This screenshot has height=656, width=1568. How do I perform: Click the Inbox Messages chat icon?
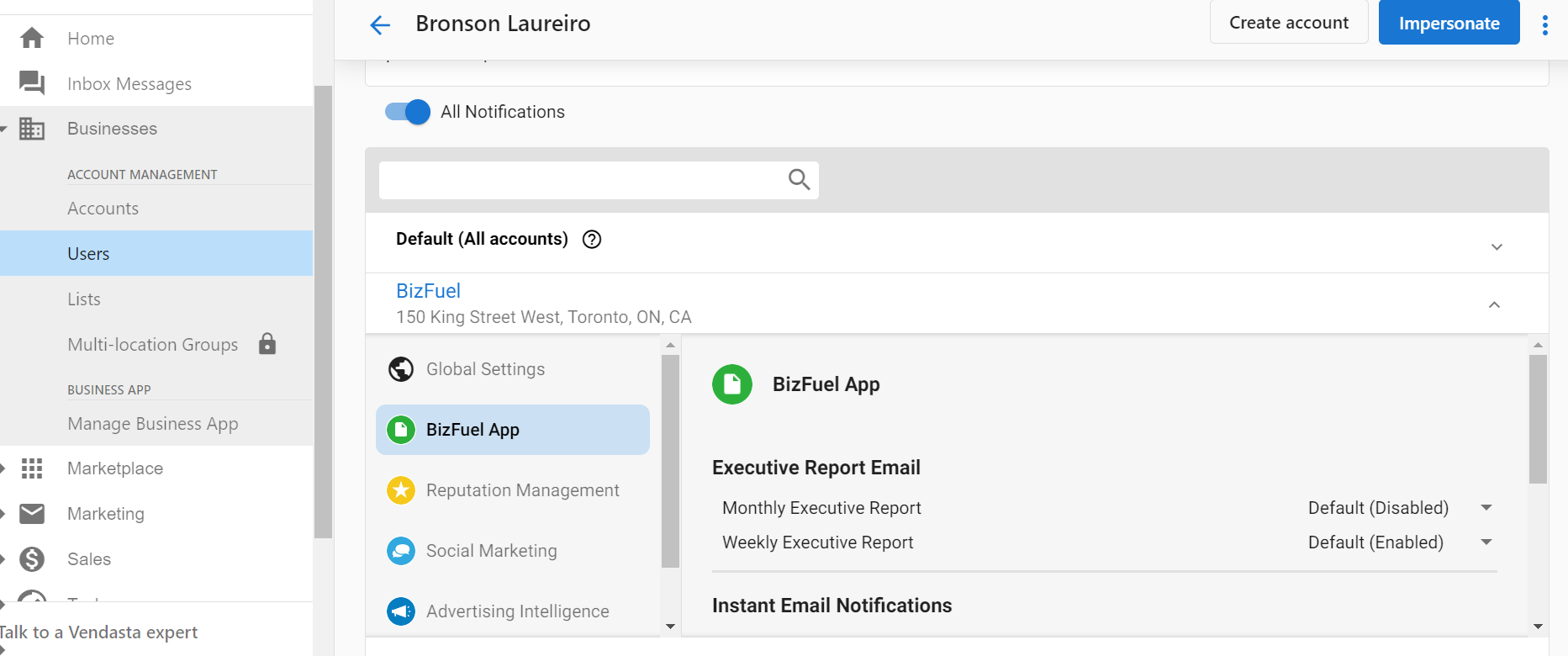coord(32,82)
